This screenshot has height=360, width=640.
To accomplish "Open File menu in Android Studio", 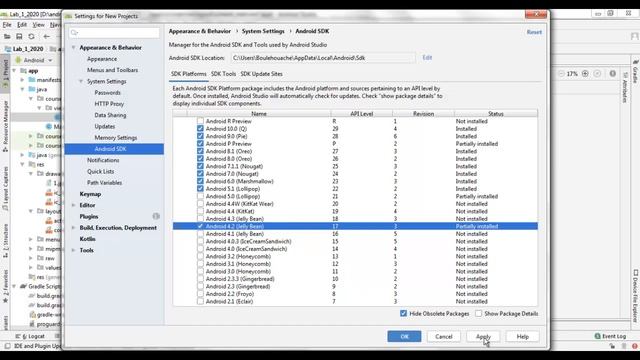I will pyautogui.click(x=7, y=25).
